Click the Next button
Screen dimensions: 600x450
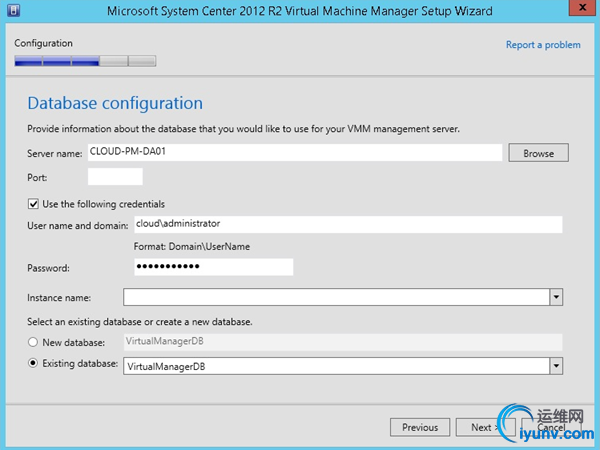coord(486,427)
